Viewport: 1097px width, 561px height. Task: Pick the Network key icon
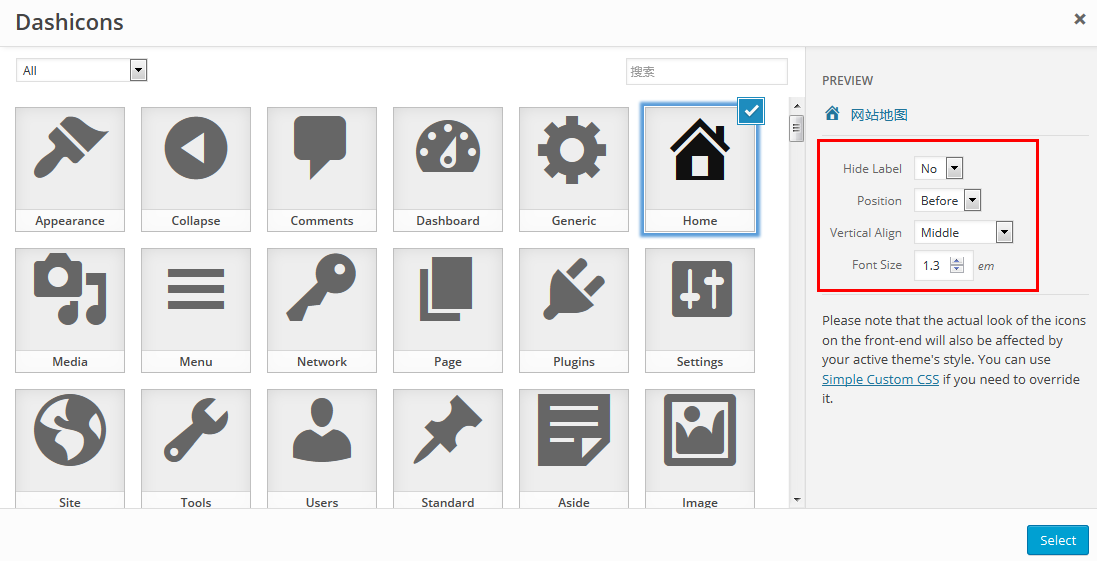(x=322, y=299)
